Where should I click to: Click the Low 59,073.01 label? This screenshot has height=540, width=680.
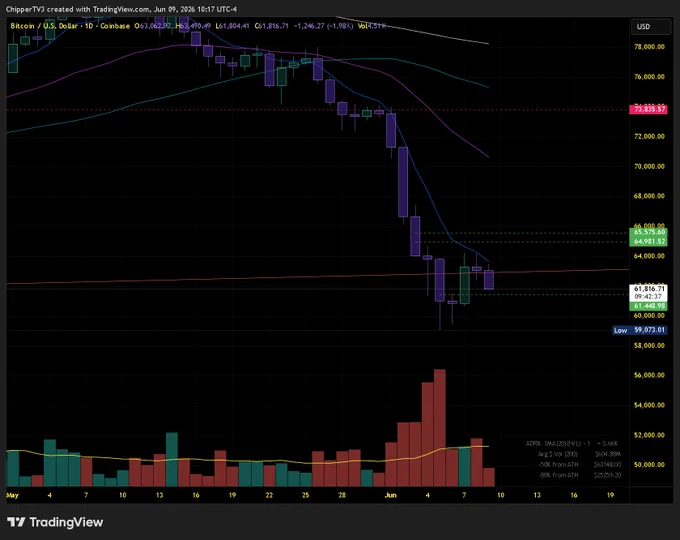640,330
